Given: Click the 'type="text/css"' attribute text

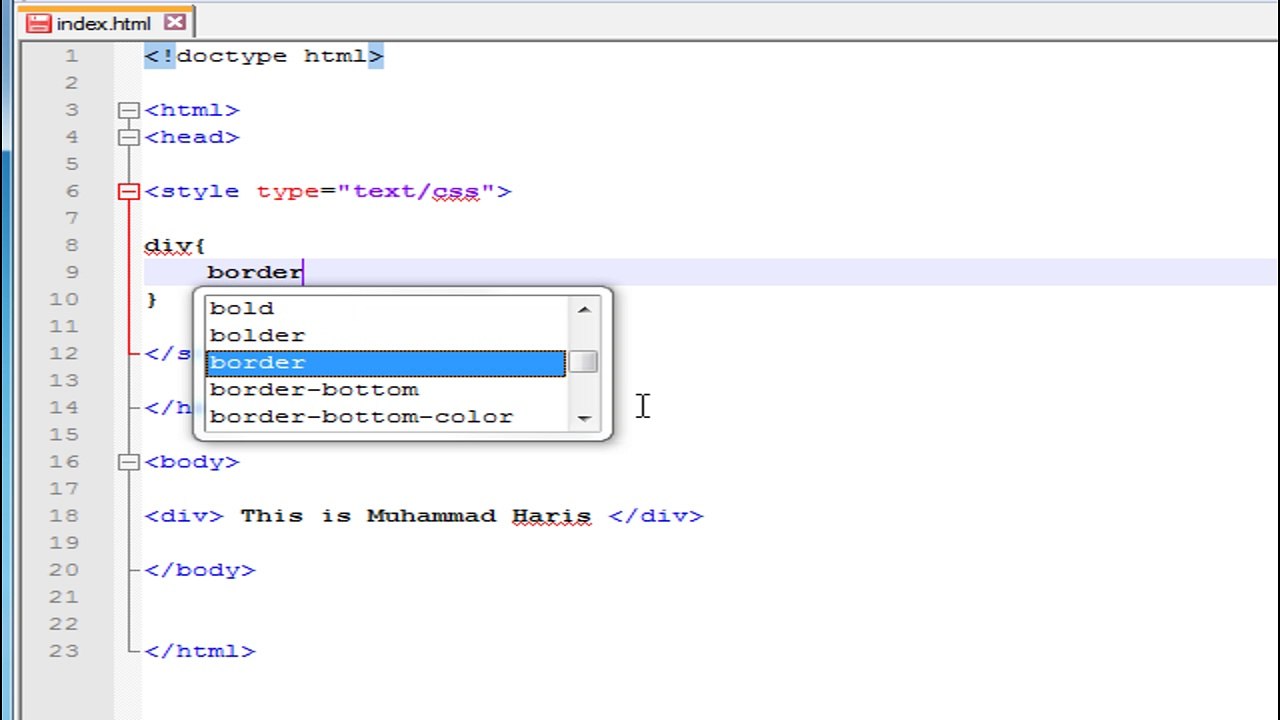Looking at the screenshot, I should coord(376,191).
